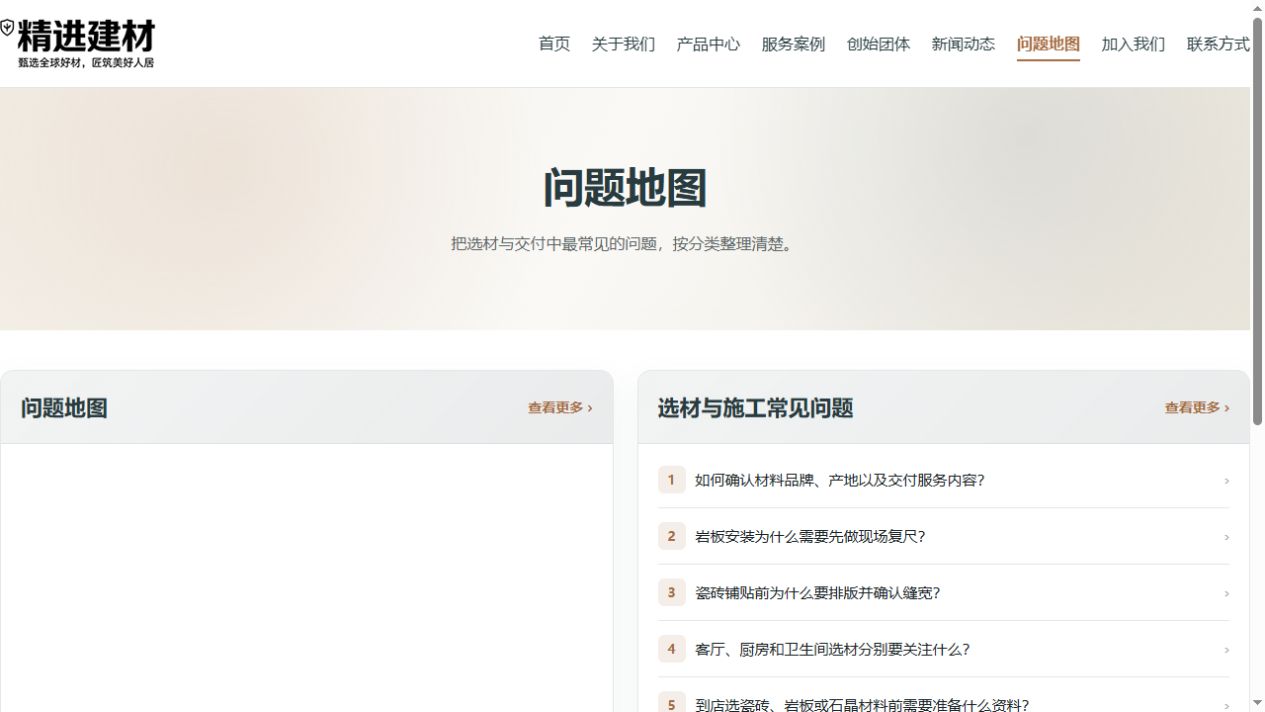Open question 瓷砖铺贴前为什么要排版并确认缝宽
This screenshot has width=1265, height=712.
943,593
